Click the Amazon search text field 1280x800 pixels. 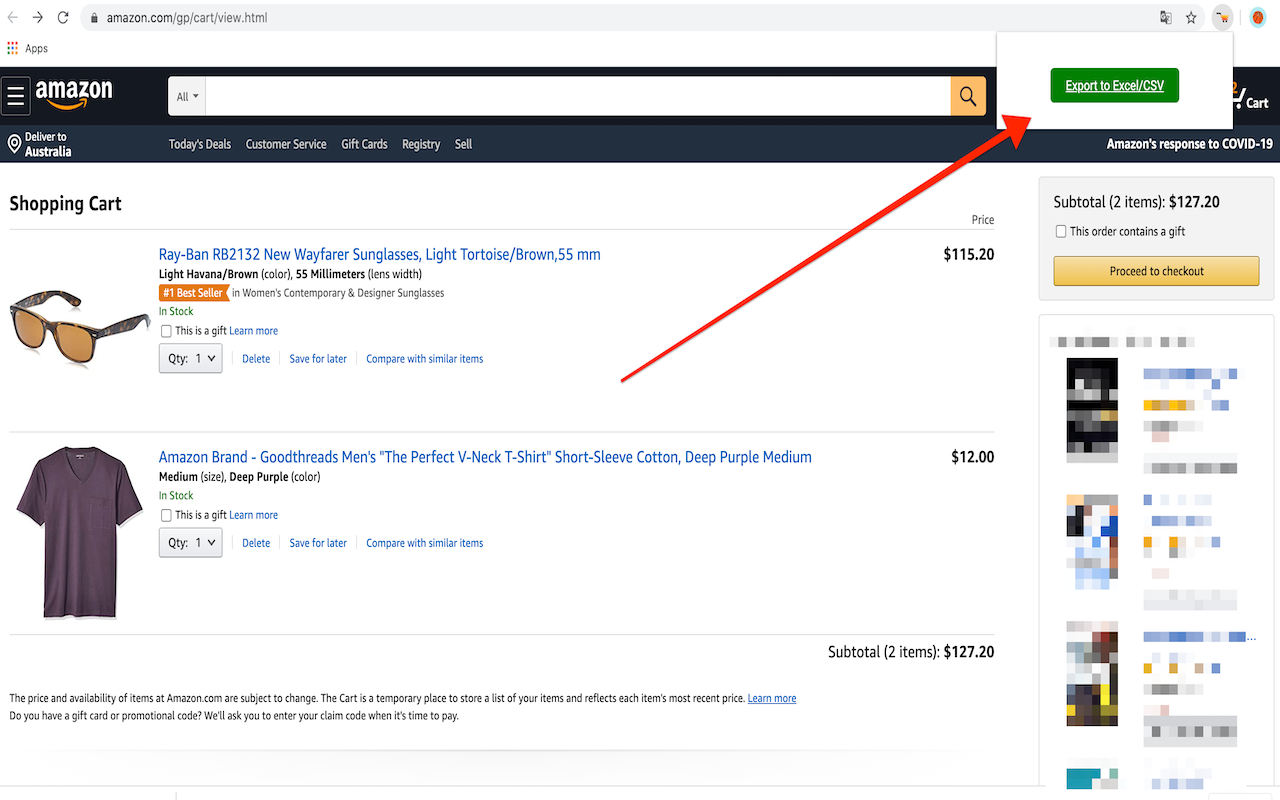[579, 97]
